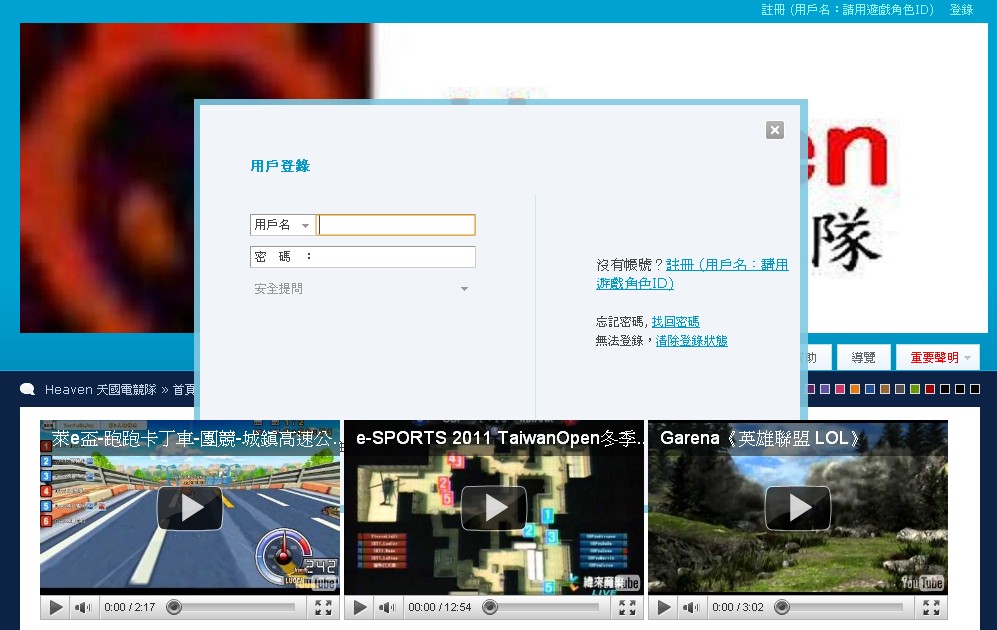Go to Heaven 天國電競隊 breadcrumb link
This screenshot has height=630, width=997.
[100, 390]
